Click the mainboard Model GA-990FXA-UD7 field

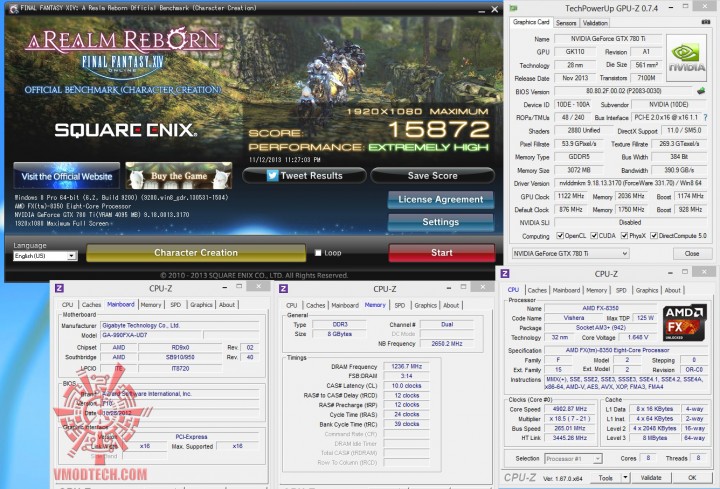pyautogui.click(x=151, y=335)
